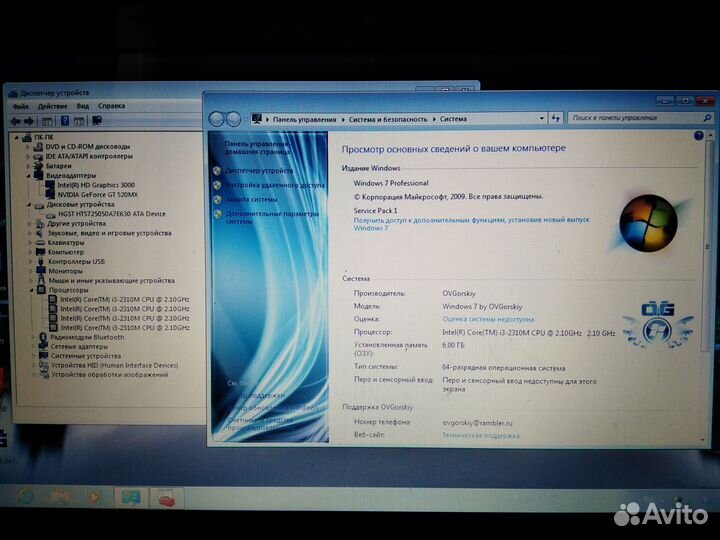
Task: Click Система и безопасность breadcrumb
Action: (388, 119)
